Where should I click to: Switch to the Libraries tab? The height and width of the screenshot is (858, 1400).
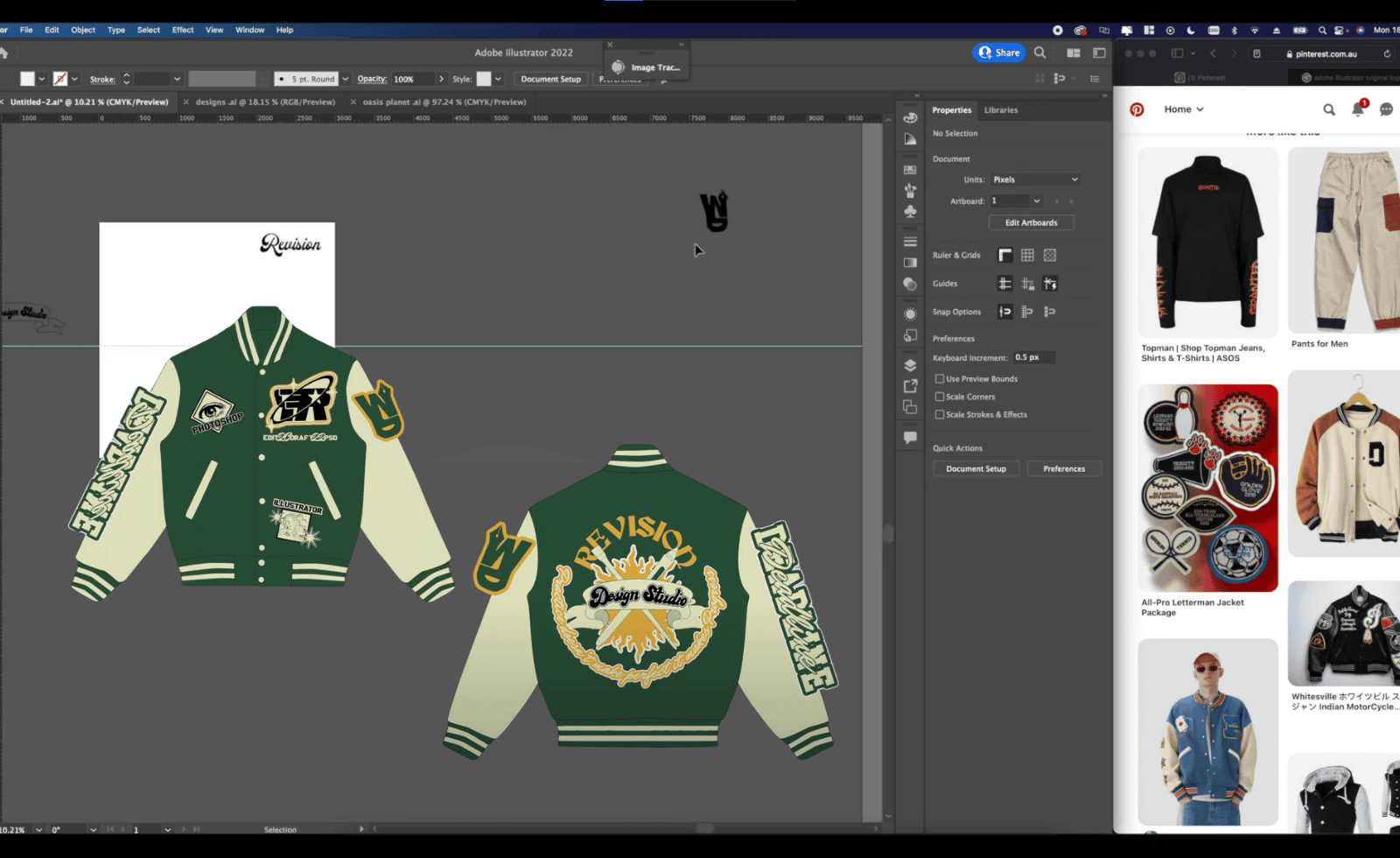(1001, 110)
